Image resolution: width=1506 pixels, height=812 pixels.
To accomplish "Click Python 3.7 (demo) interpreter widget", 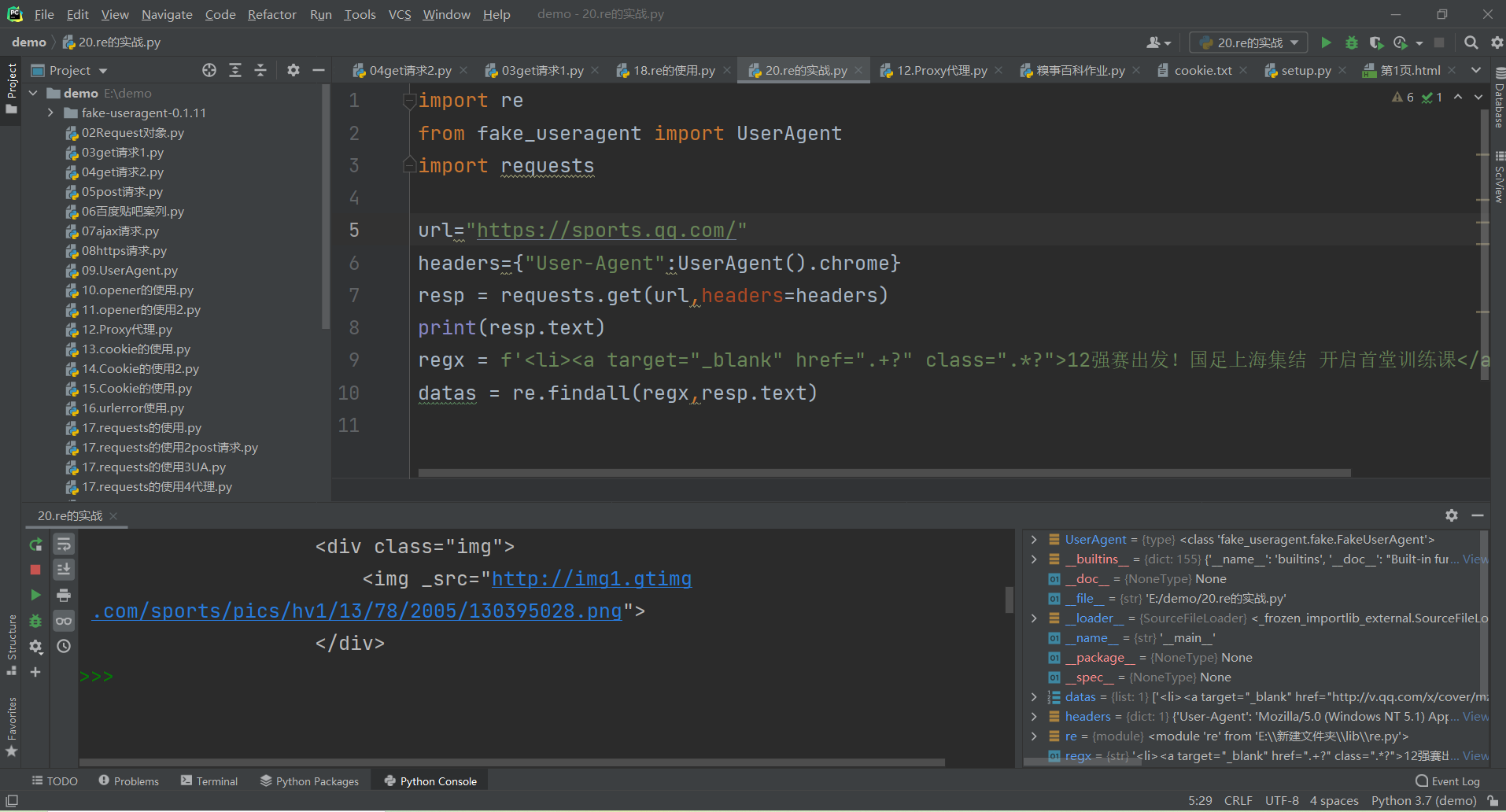I will (x=1423, y=800).
